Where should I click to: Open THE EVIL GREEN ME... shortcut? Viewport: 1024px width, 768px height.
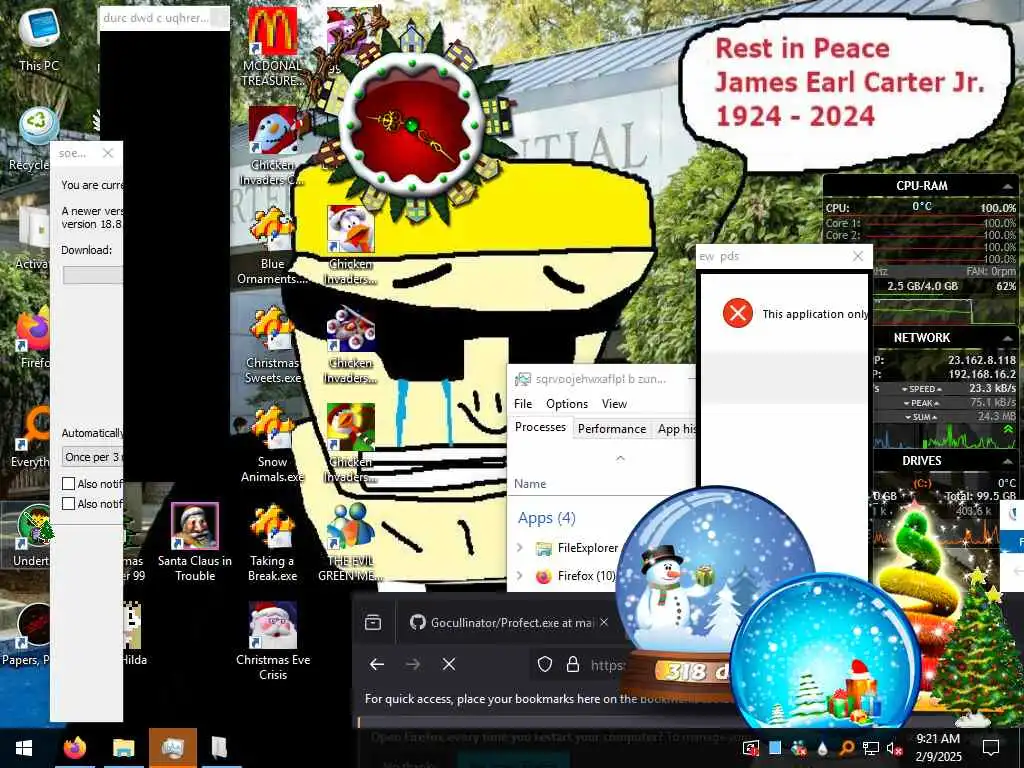351,543
